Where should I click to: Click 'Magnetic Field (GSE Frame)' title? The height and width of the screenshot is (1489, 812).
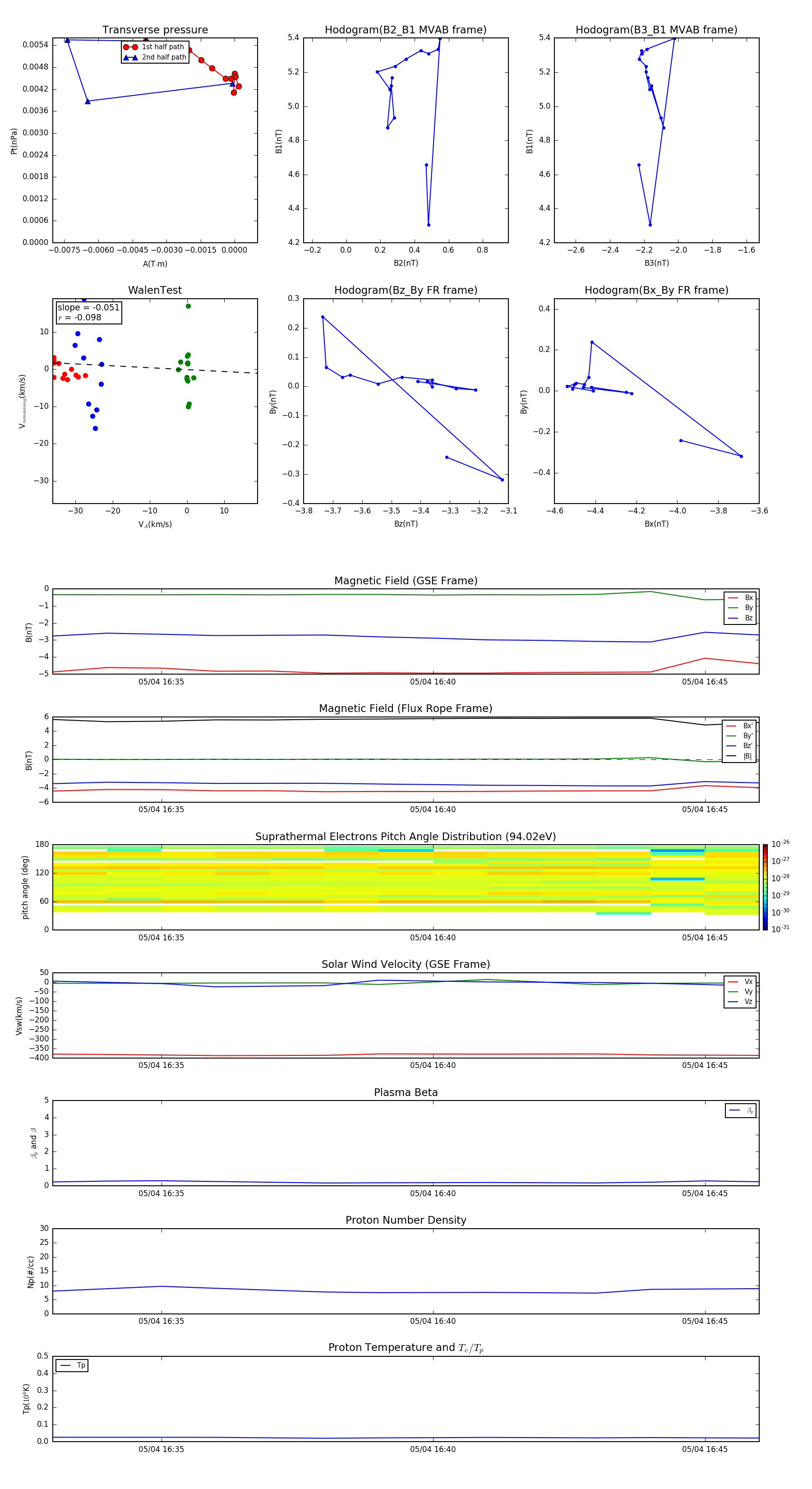tap(406, 581)
